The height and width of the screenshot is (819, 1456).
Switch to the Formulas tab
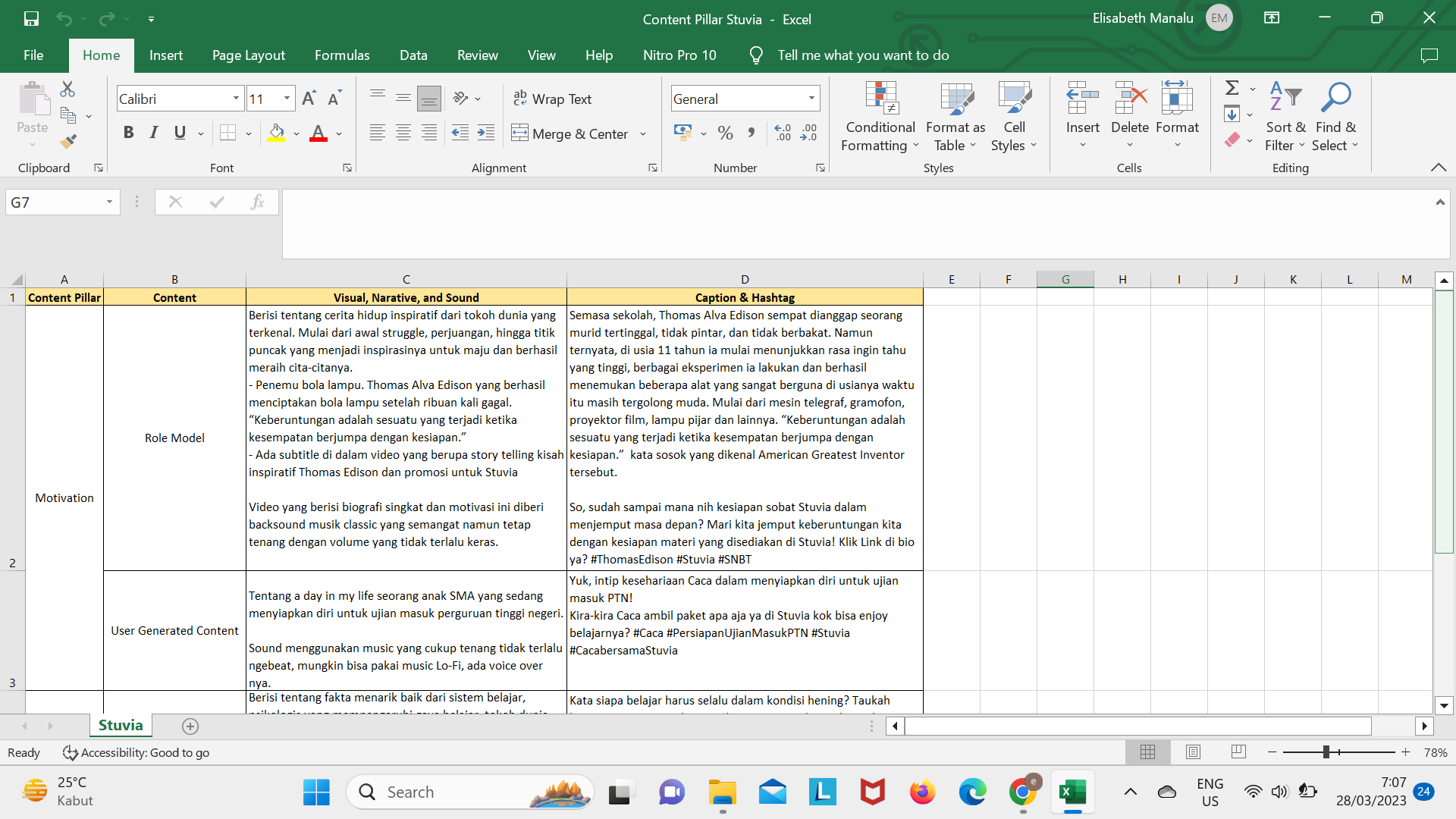pos(342,55)
